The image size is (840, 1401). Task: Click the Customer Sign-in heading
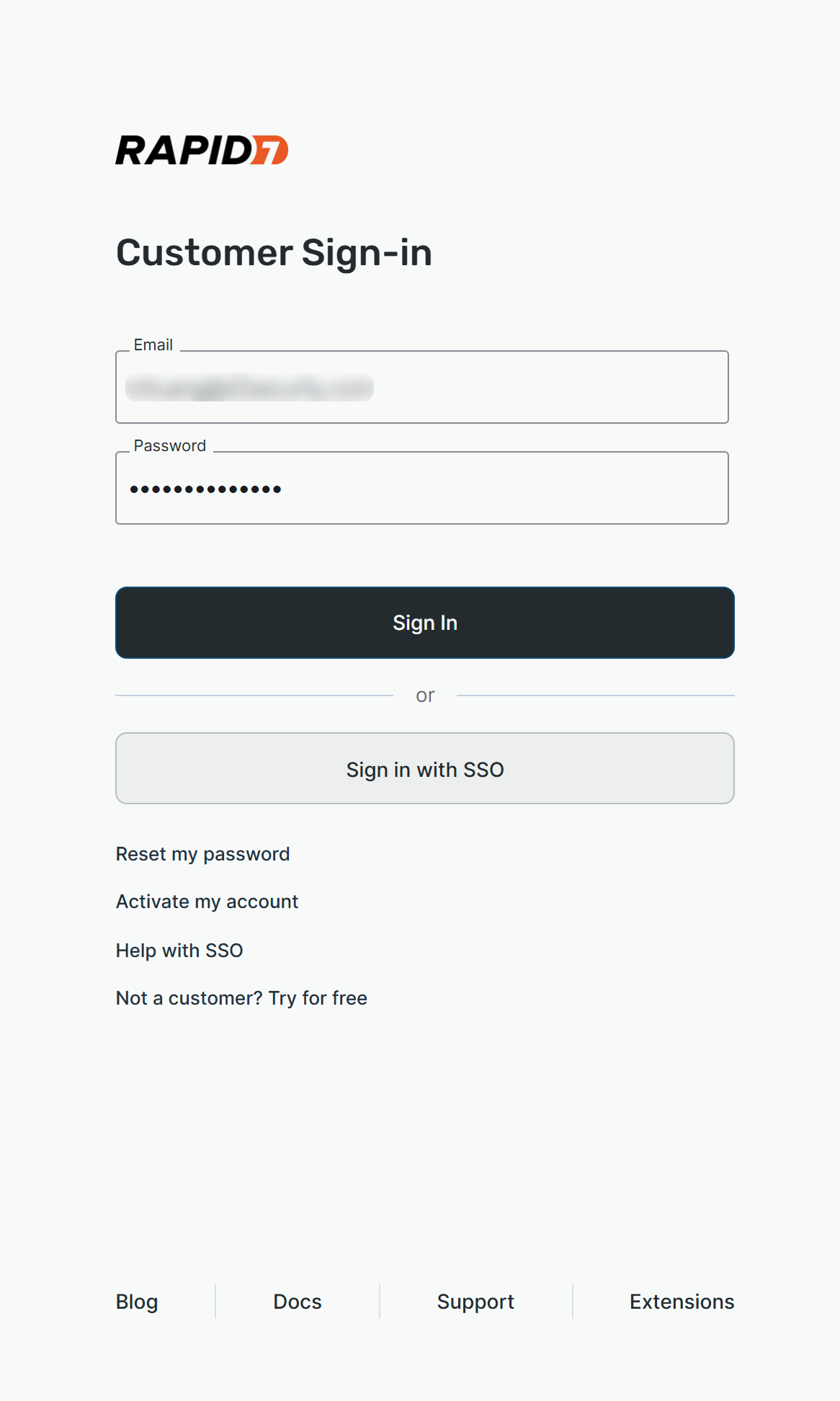point(274,253)
